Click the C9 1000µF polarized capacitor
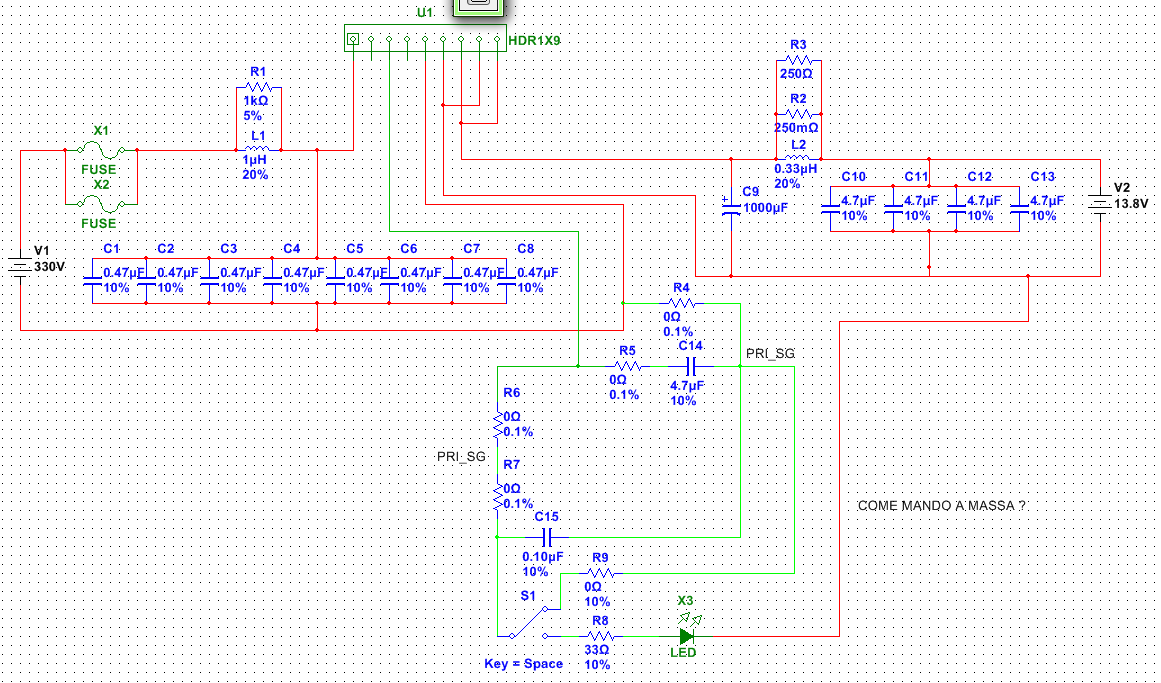 [x=731, y=209]
